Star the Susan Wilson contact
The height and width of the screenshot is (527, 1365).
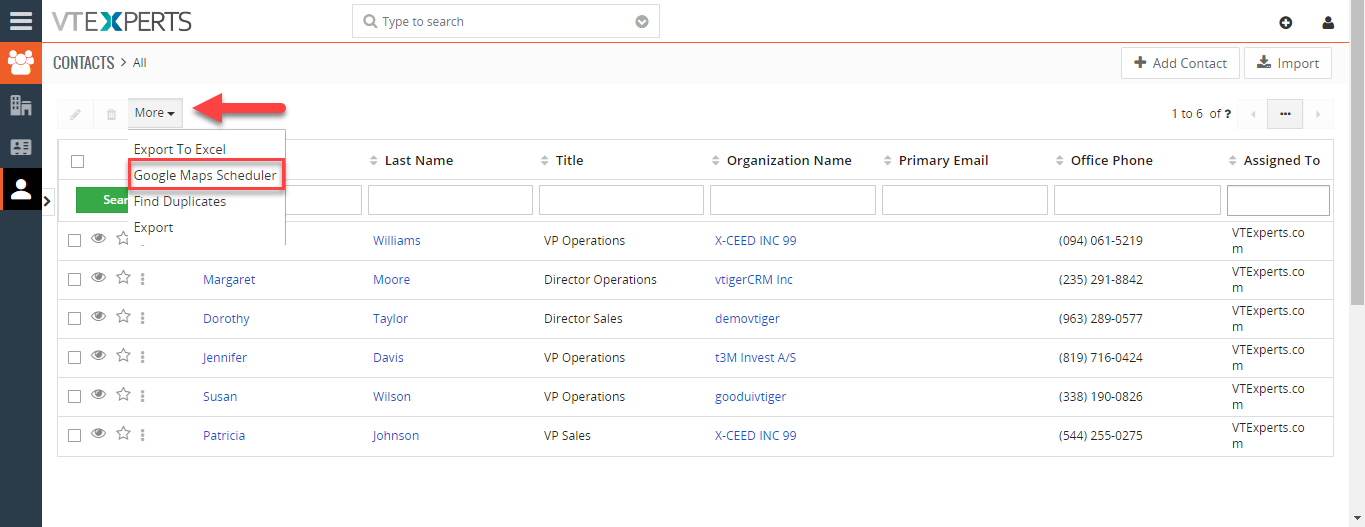(123, 395)
